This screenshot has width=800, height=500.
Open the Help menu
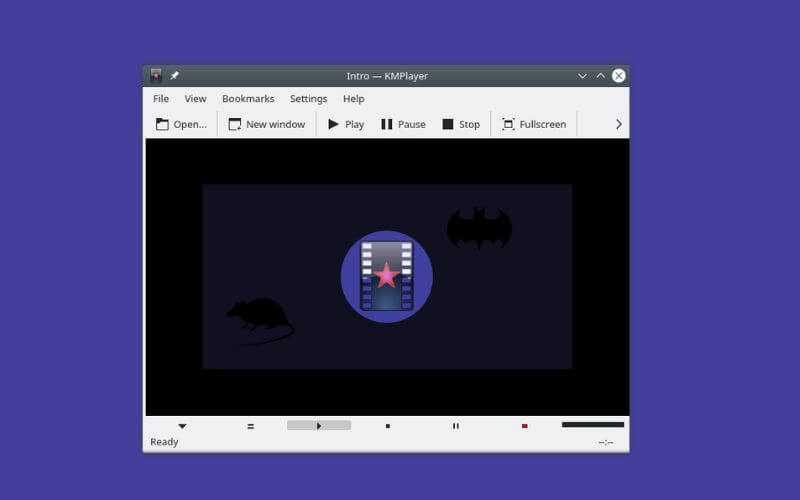(x=353, y=99)
